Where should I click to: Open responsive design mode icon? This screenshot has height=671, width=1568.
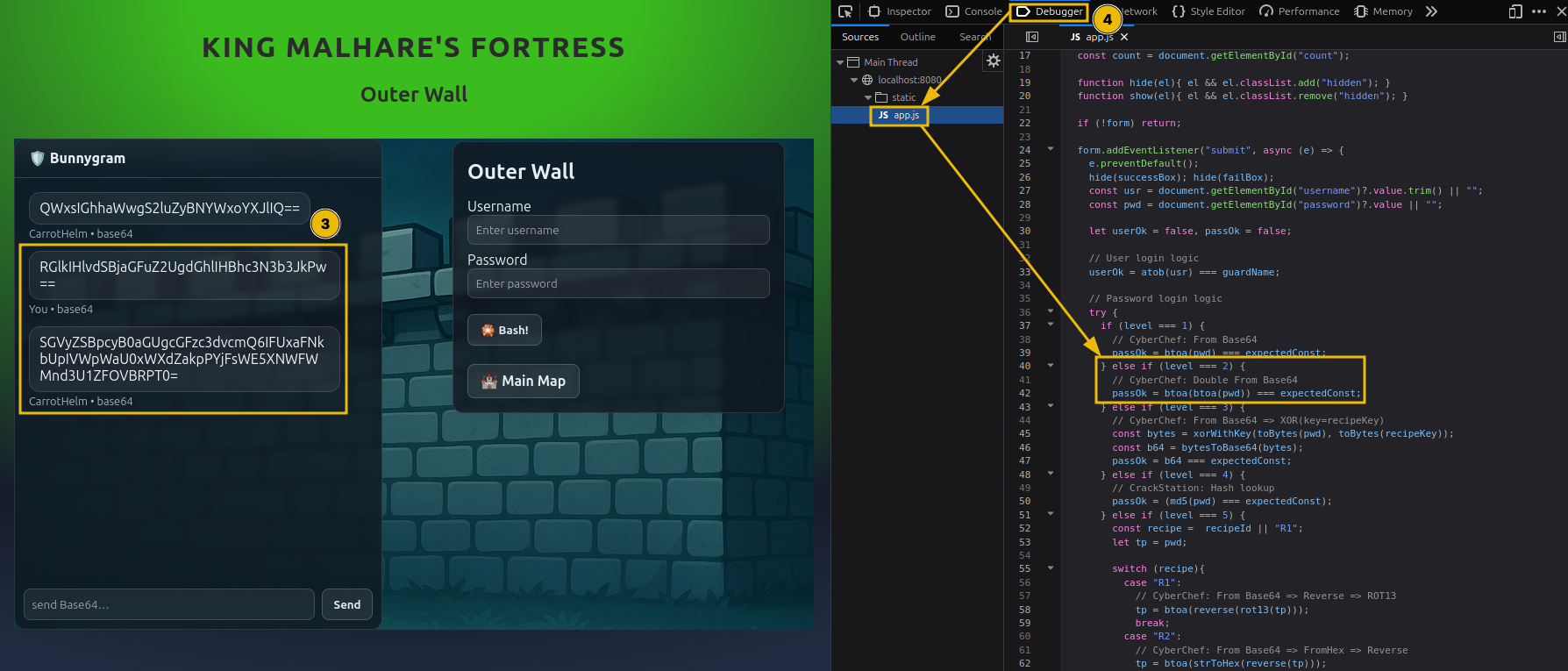[x=1515, y=11]
